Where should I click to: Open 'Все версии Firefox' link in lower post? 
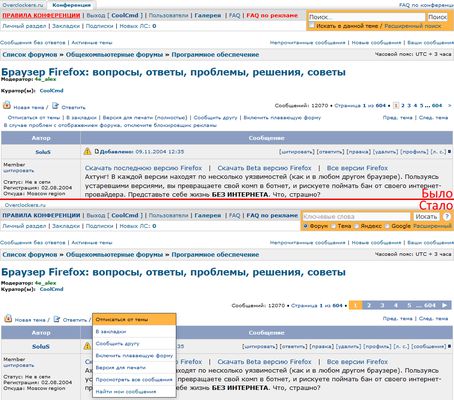(x=357, y=362)
